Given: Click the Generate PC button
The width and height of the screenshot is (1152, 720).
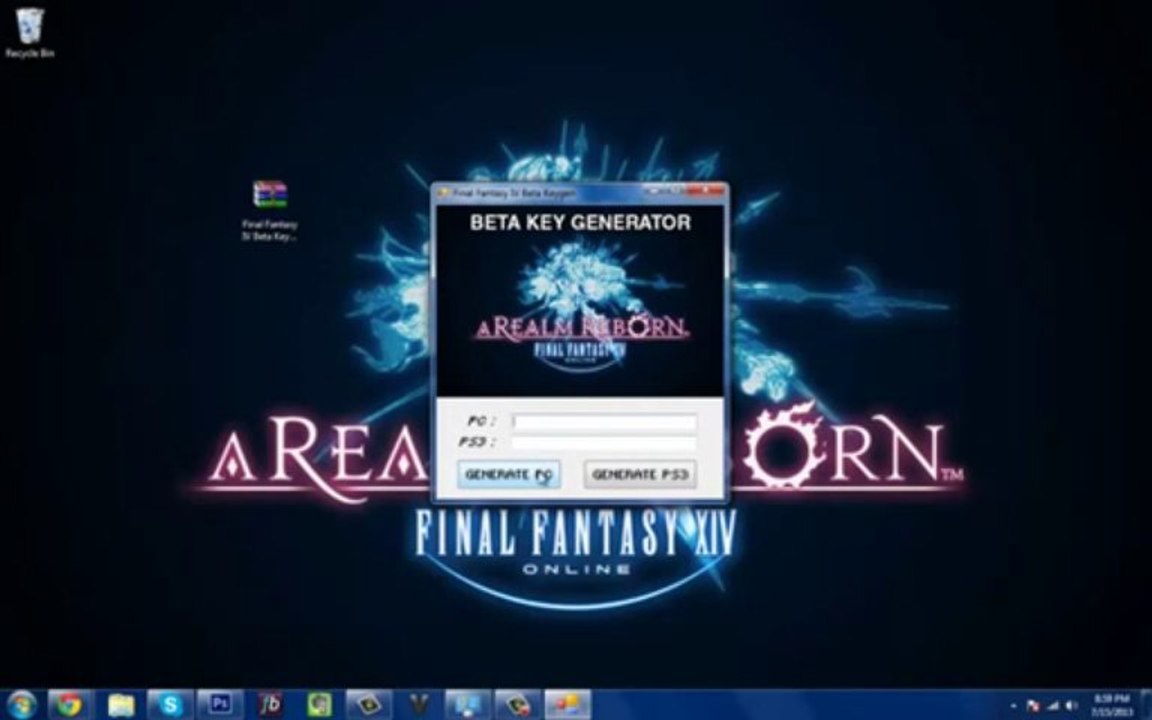Looking at the screenshot, I should [508, 475].
